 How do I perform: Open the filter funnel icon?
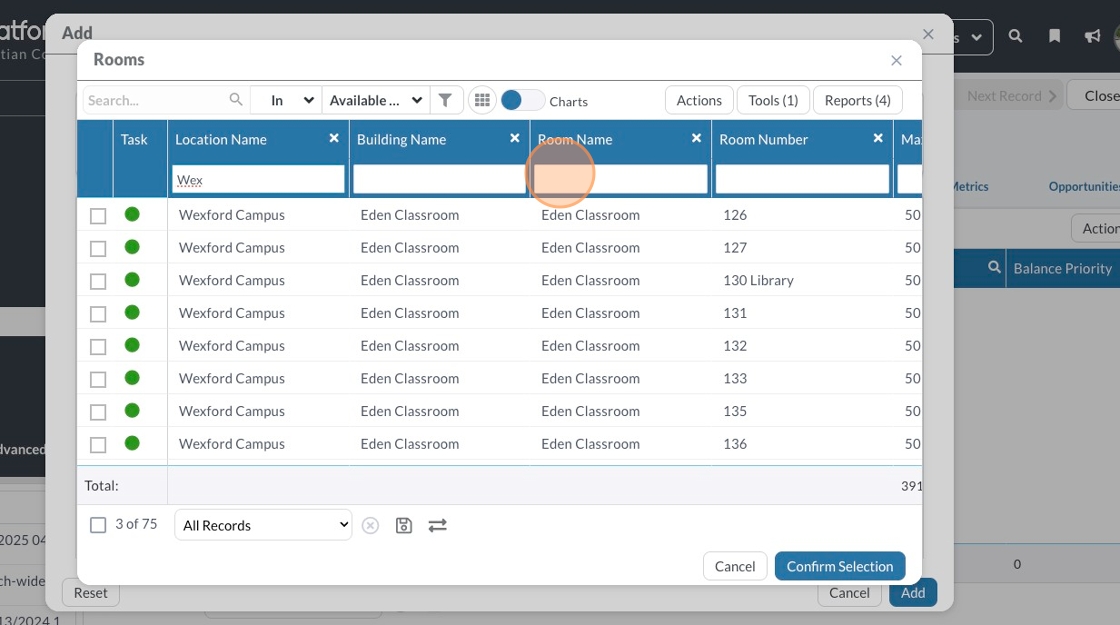tap(445, 100)
